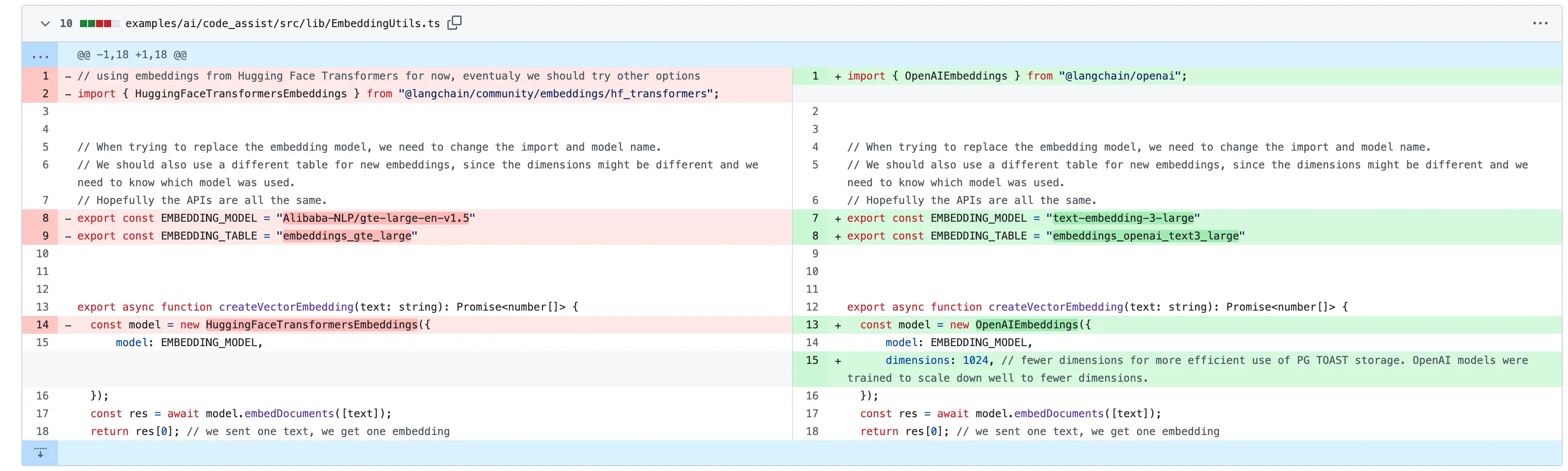This screenshot has width=1568, height=471.
Task: Click the "text-embedding-3-large" string on right side
Action: [x=1122, y=219]
